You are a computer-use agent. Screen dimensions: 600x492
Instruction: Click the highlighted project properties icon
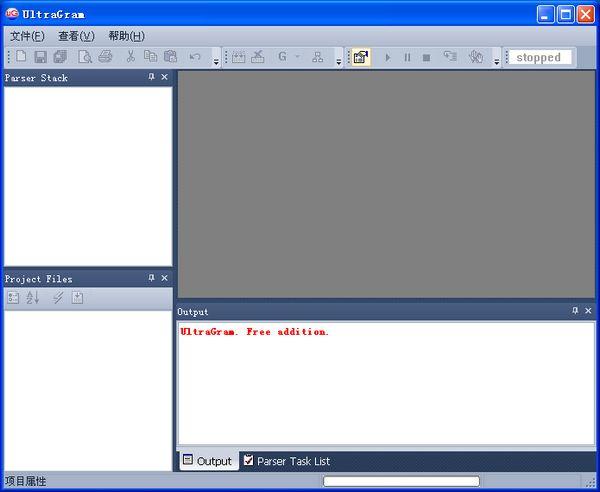point(360,57)
